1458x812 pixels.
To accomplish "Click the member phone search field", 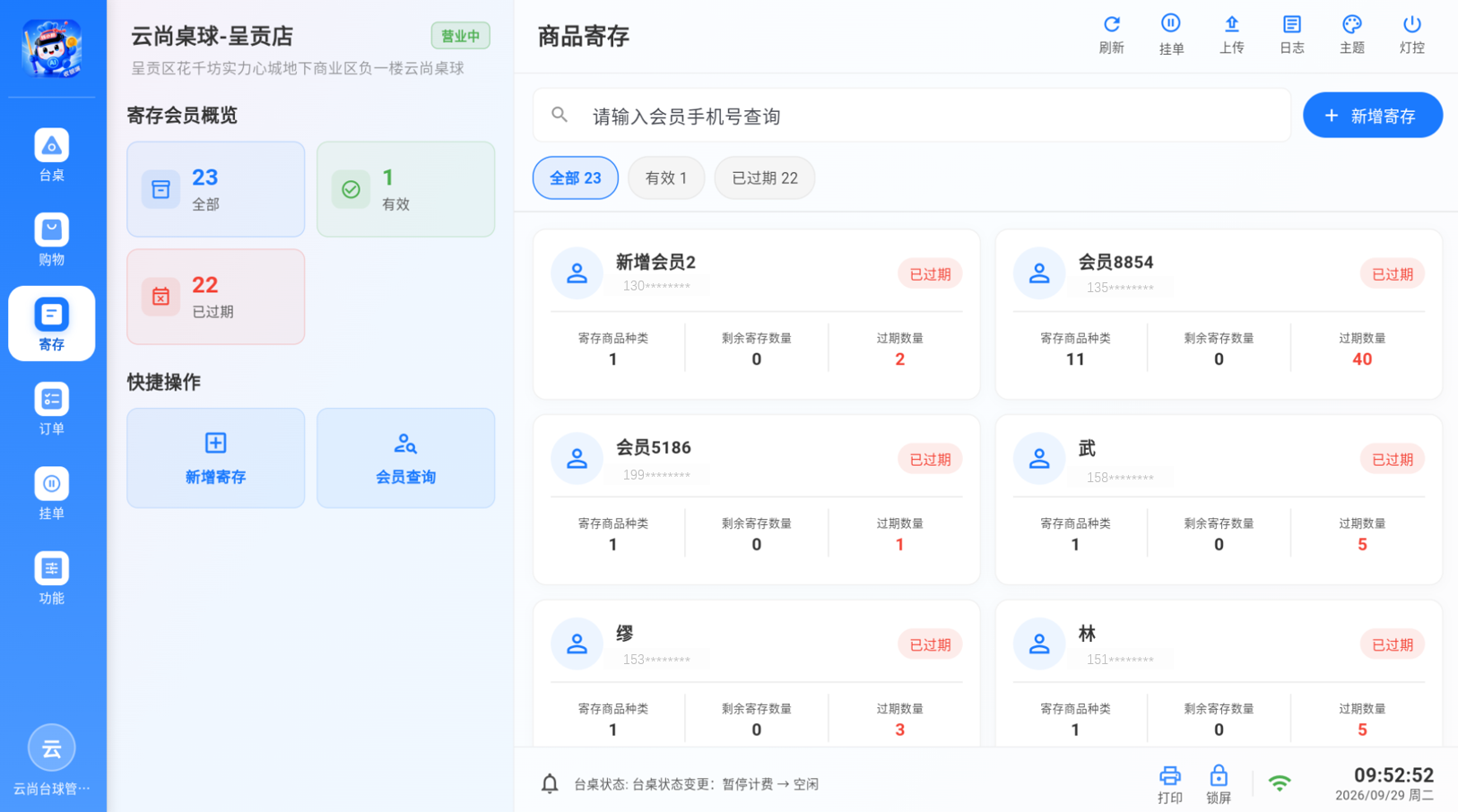I will coord(912,116).
